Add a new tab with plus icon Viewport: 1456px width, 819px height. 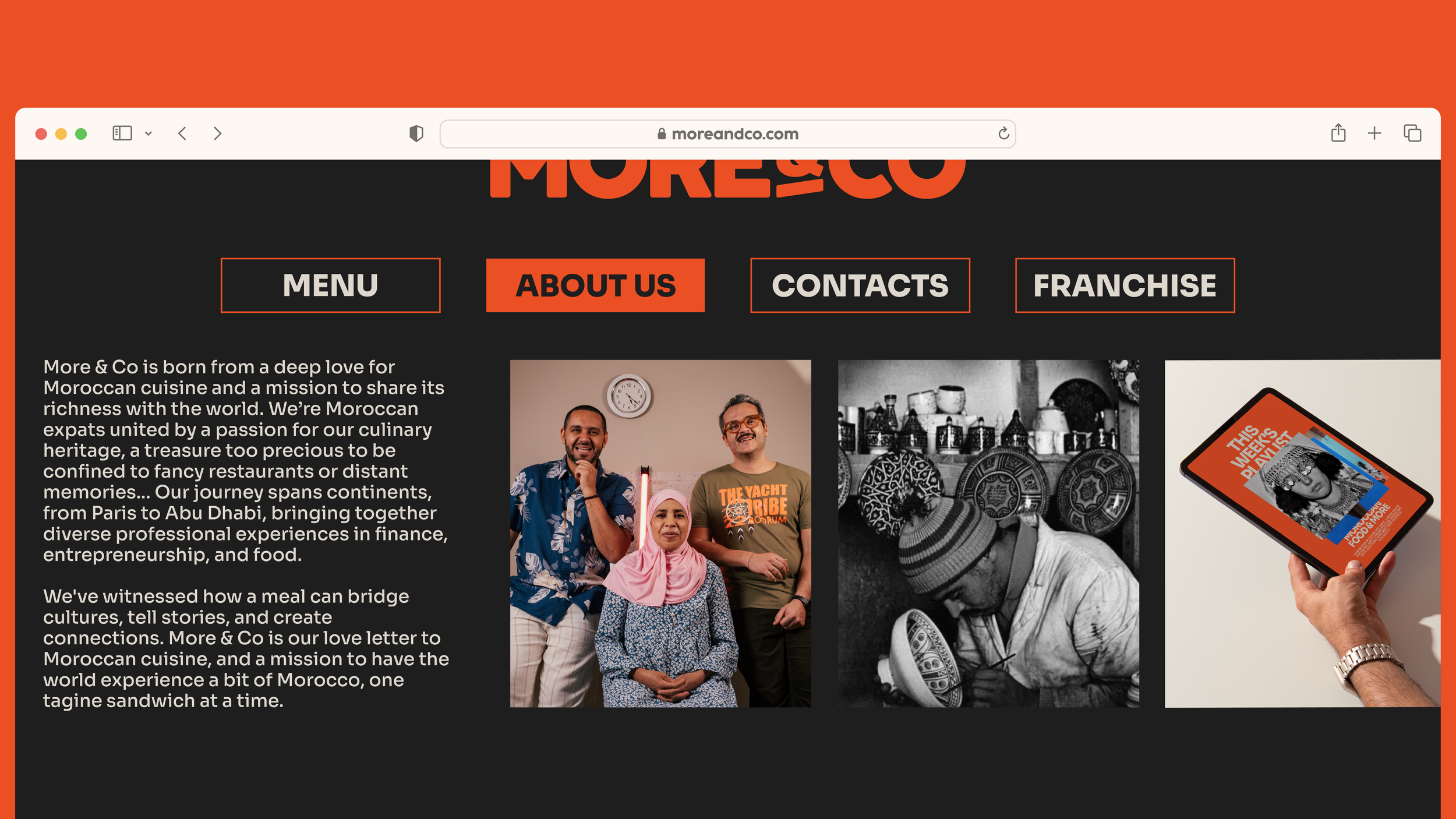click(x=1374, y=133)
